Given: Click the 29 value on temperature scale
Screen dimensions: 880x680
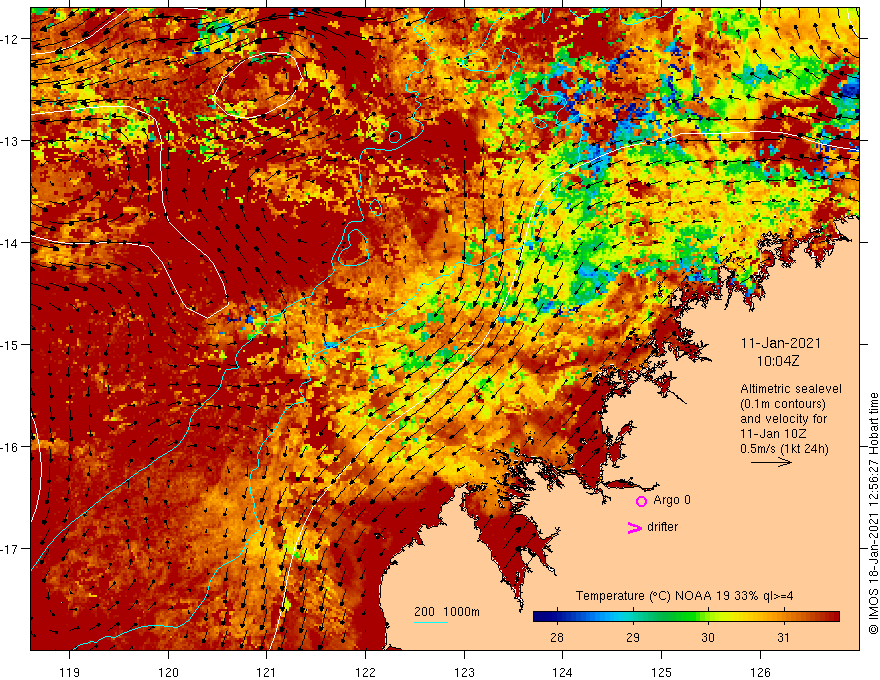Looking at the screenshot, I should [x=633, y=637].
